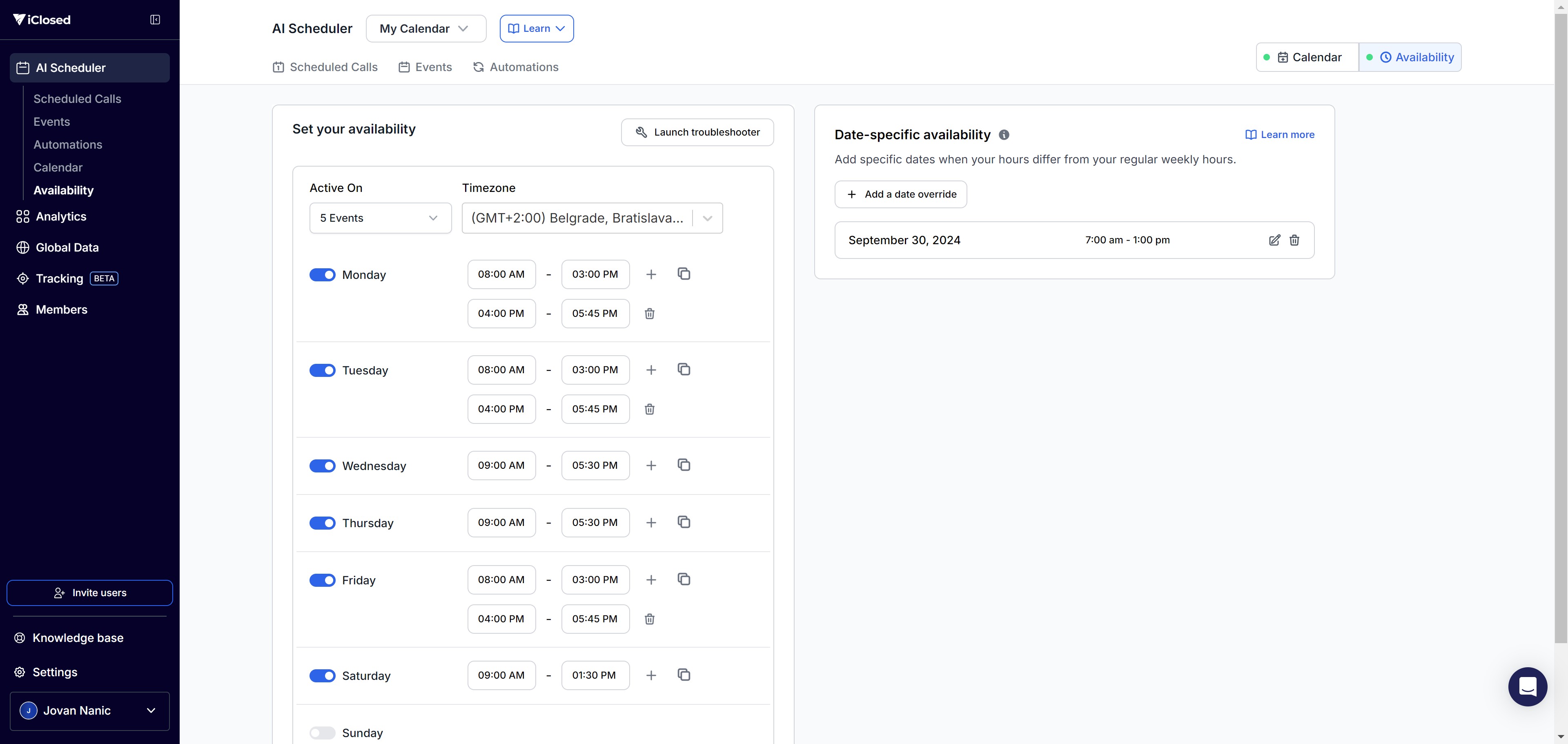Image resolution: width=1568 pixels, height=744 pixels.
Task: Expand the 5 Events Active On dropdown
Action: pos(380,218)
